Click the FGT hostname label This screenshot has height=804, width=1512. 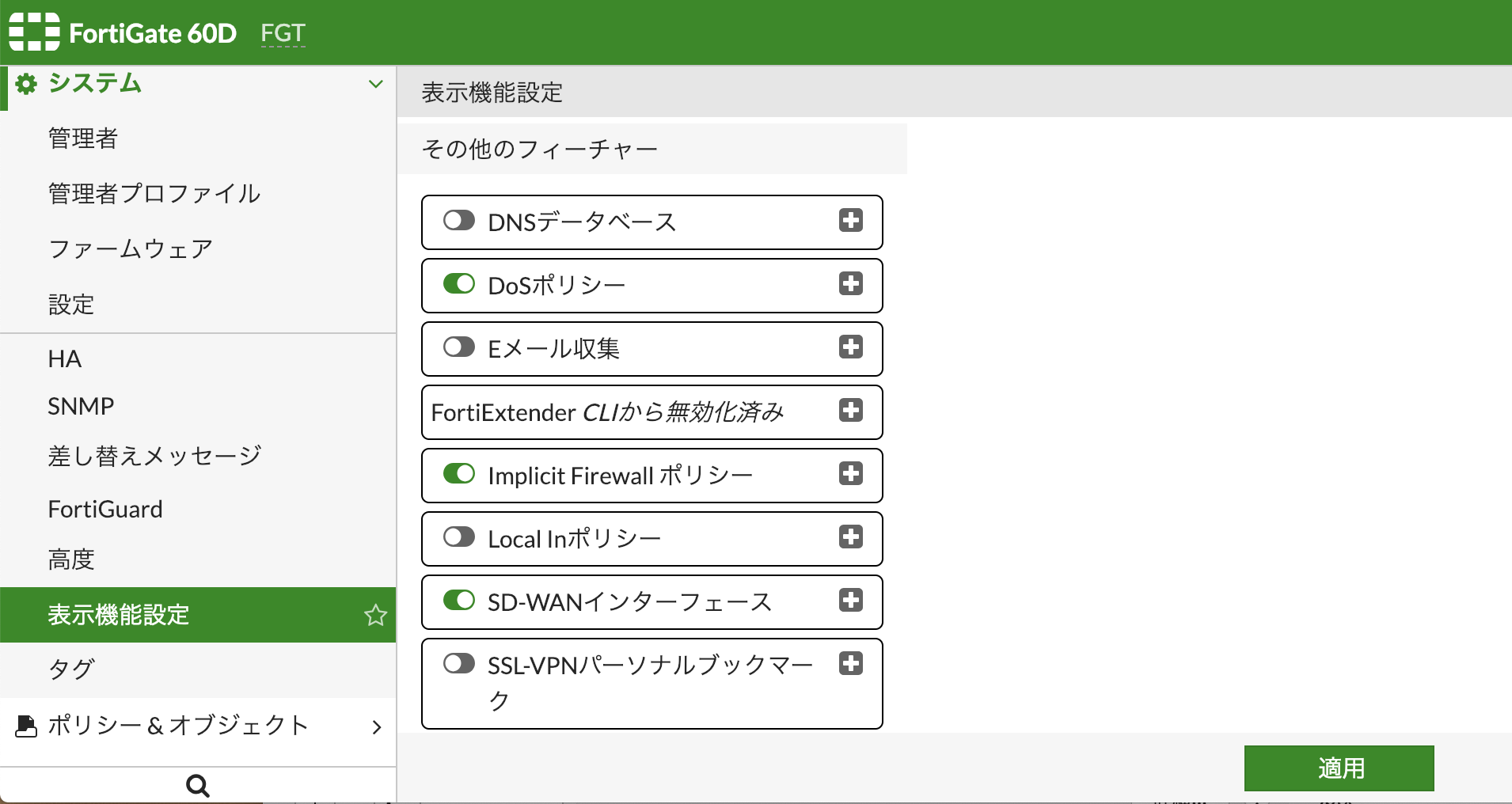coord(283,33)
